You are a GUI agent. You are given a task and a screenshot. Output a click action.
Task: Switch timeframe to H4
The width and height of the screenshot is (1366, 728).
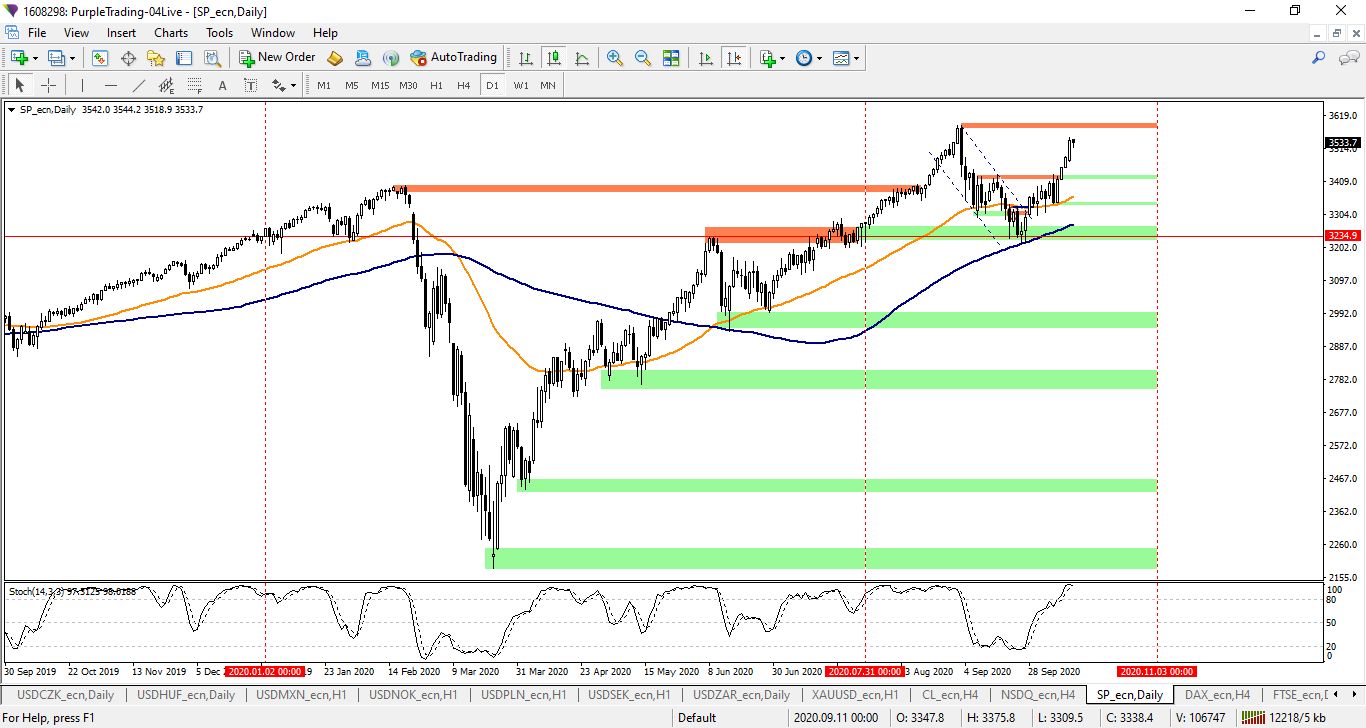pos(464,86)
